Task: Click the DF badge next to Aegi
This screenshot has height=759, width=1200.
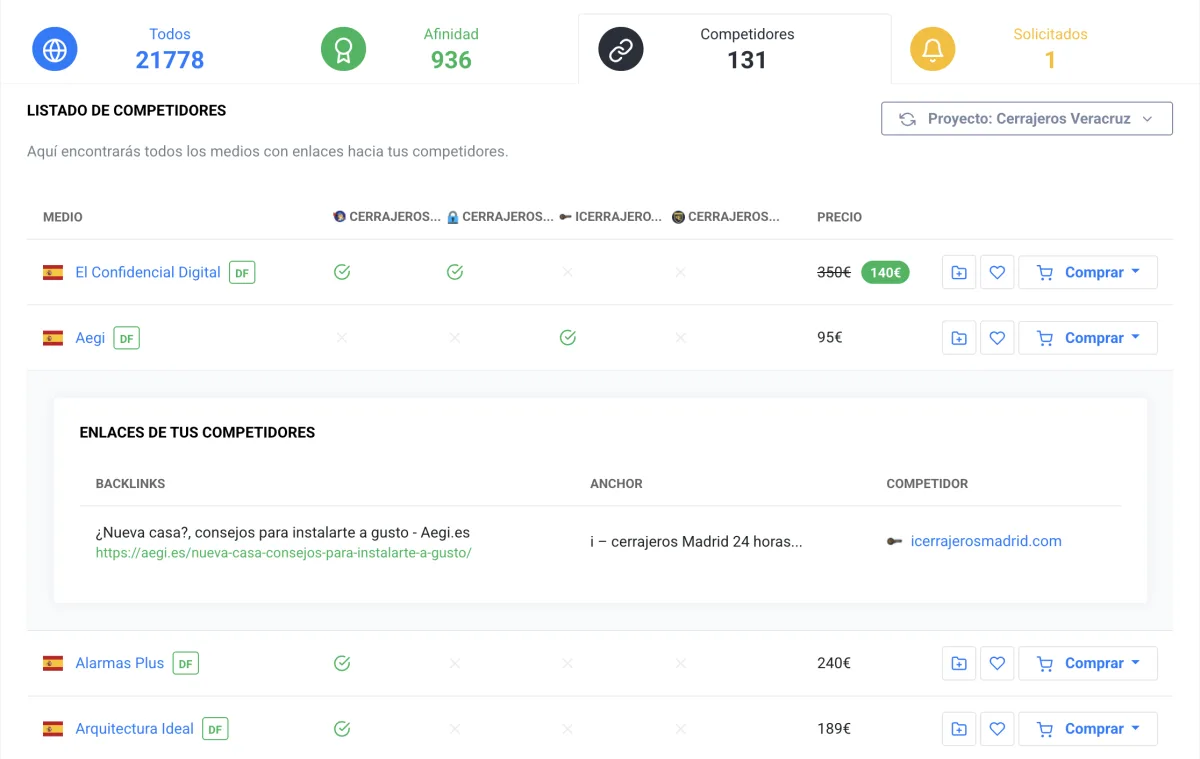Action: coord(126,338)
